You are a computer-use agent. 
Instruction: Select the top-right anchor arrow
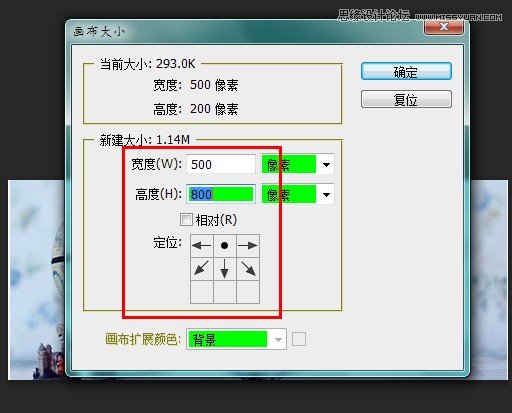[248, 246]
